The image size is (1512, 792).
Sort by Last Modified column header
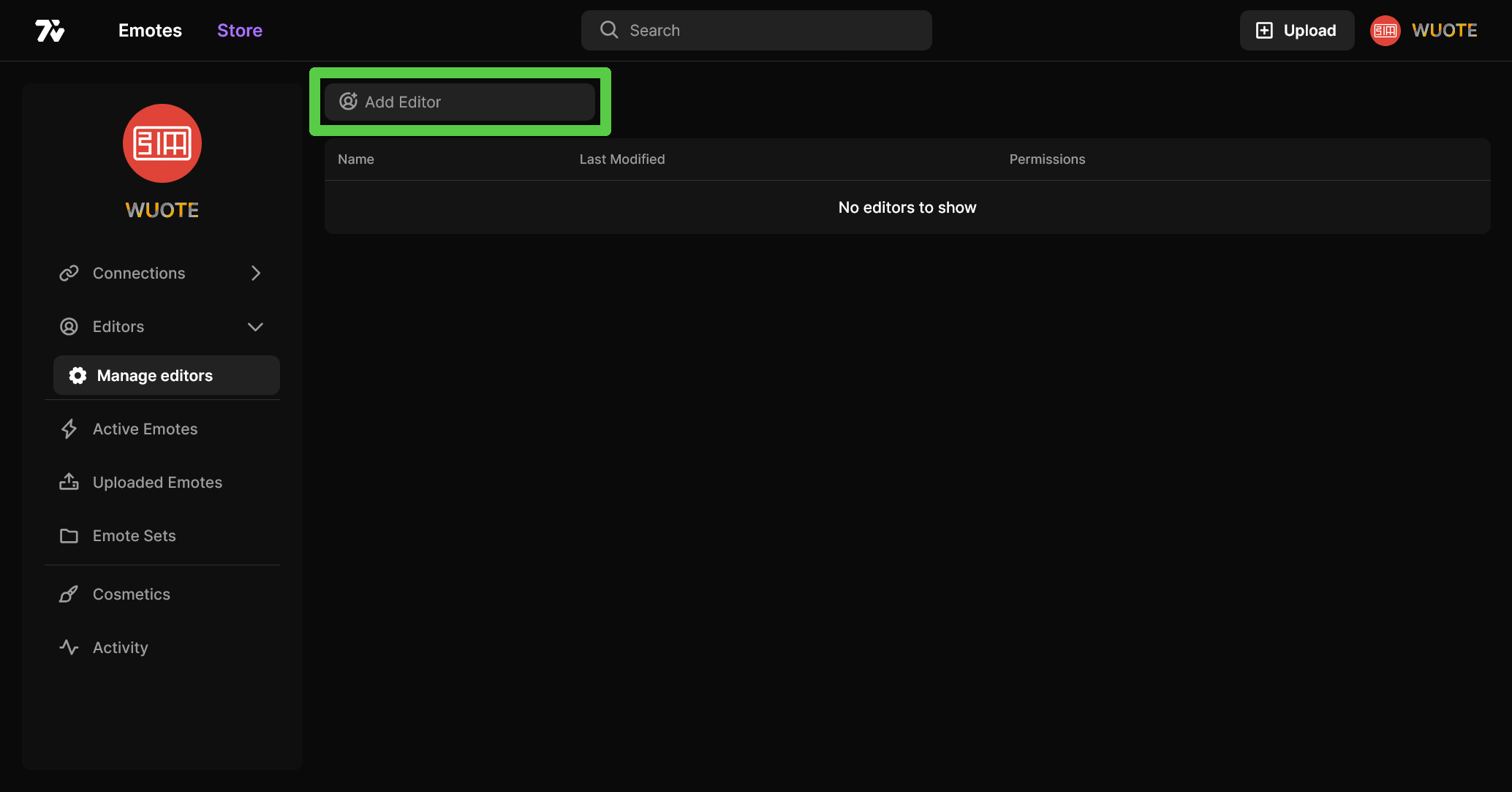tap(622, 159)
